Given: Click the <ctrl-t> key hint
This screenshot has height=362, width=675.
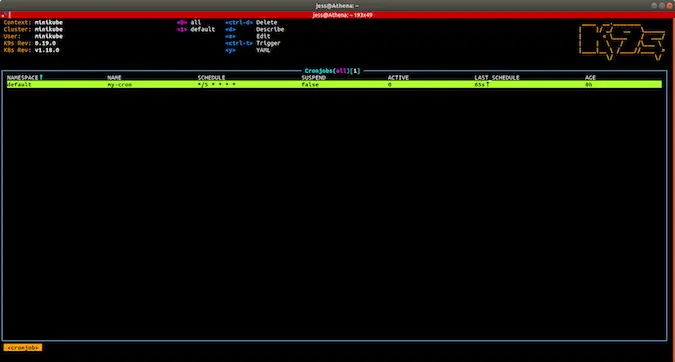Looking at the screenshot, I should click(x=239, y=43).
